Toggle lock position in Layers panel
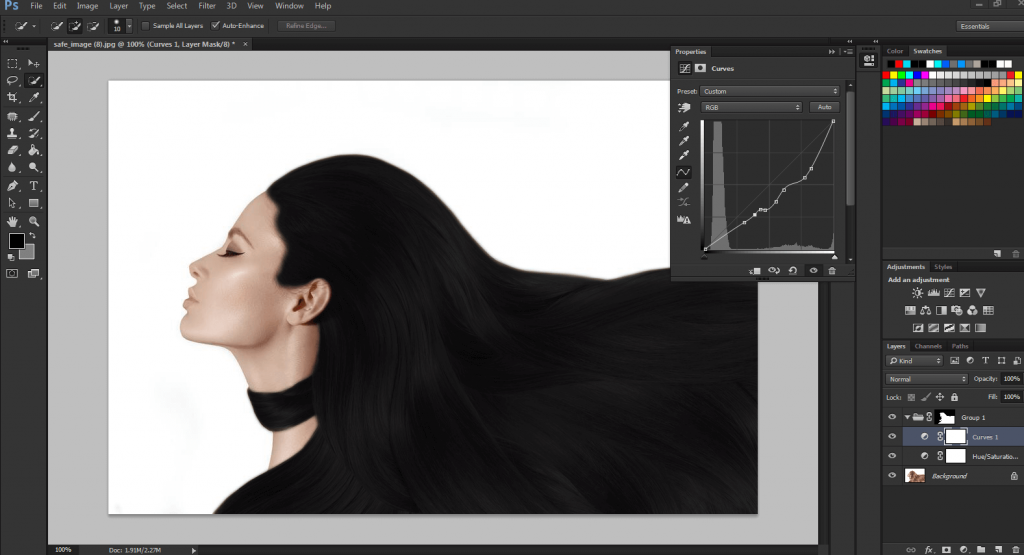The image size is (1024, 555). coord(940,397)
